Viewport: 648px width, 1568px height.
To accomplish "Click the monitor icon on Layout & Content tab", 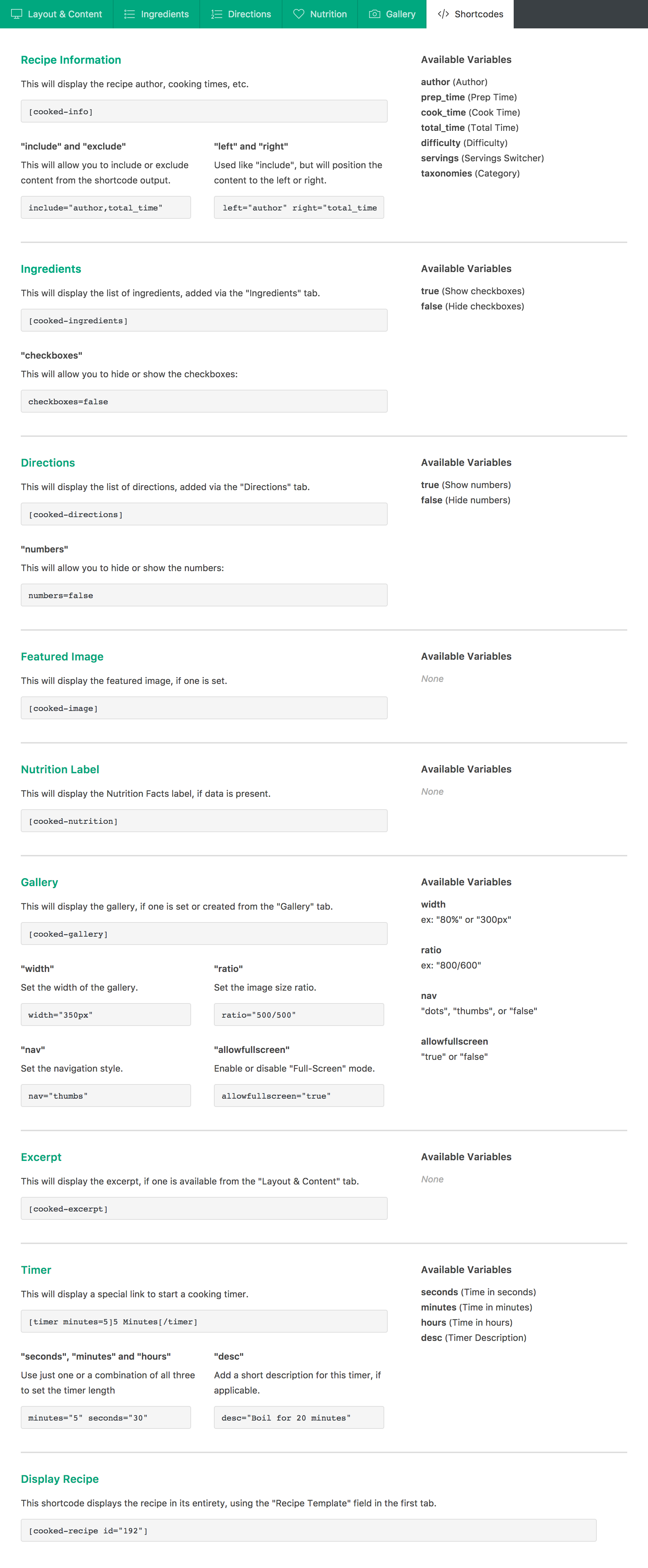I will 16,14.
